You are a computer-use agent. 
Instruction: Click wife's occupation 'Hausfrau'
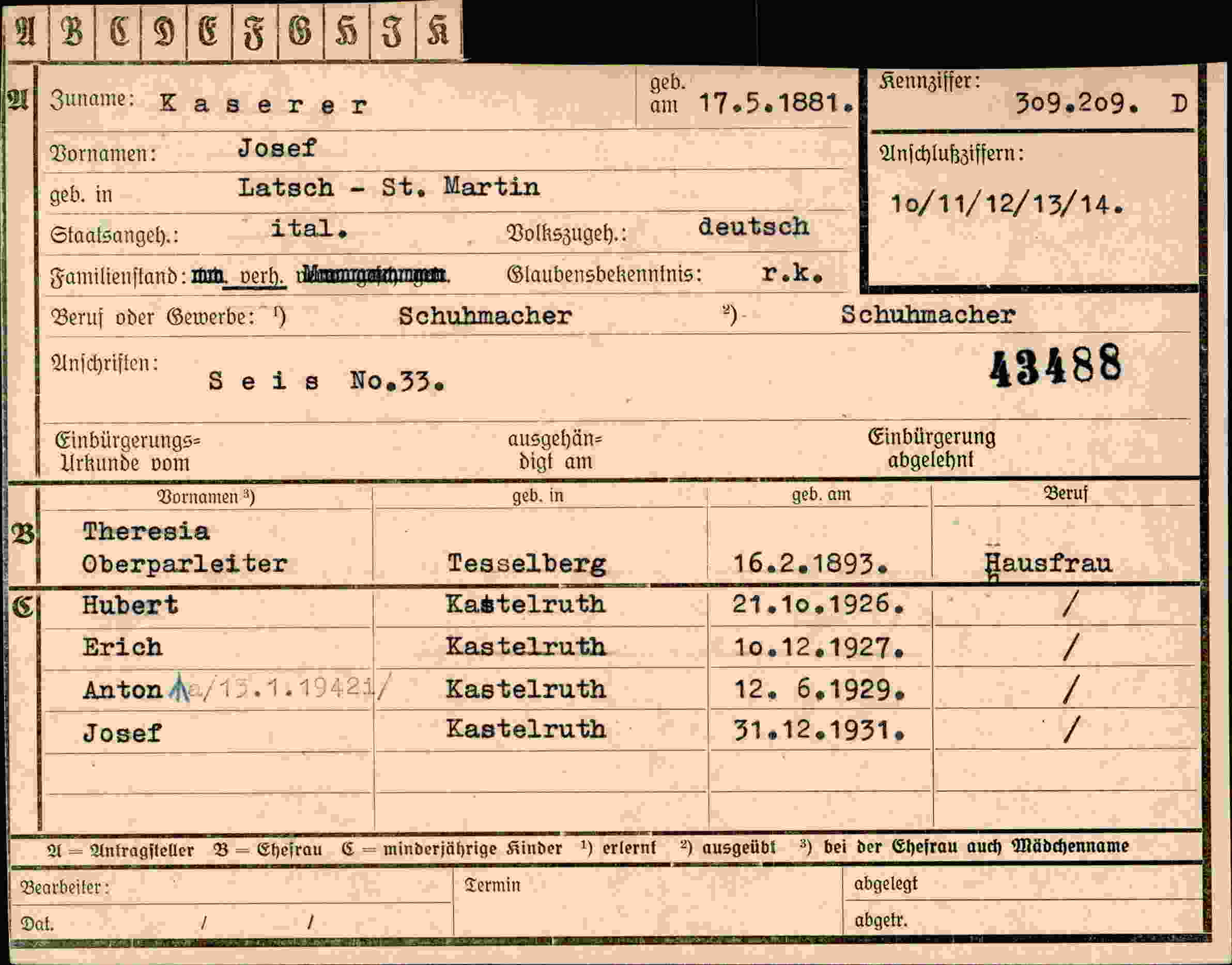point(1048,563)
